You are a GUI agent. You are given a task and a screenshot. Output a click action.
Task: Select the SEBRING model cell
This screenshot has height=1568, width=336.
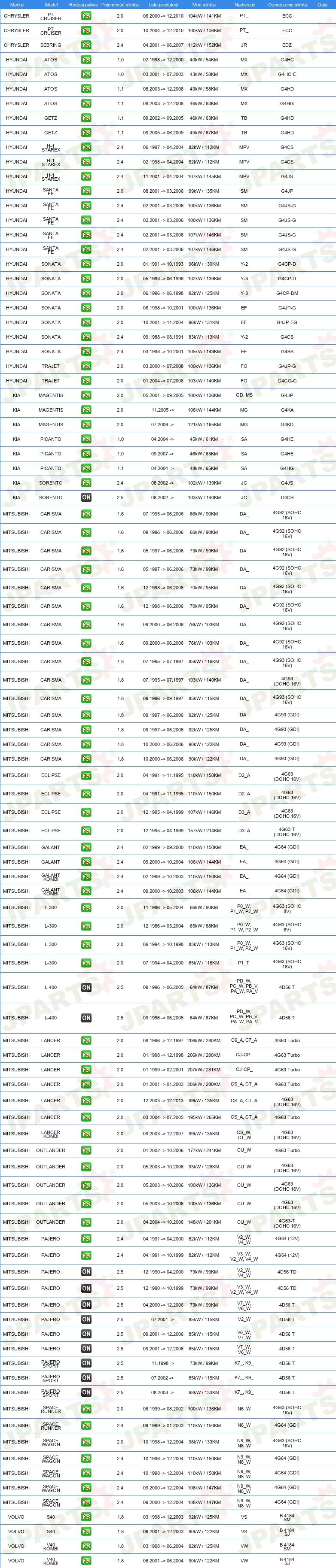(51, 45)
